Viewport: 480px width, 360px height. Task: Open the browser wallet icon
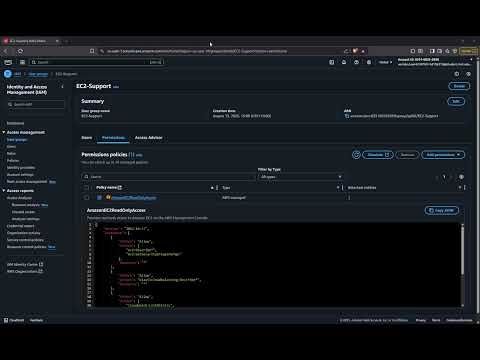point(440,51)
